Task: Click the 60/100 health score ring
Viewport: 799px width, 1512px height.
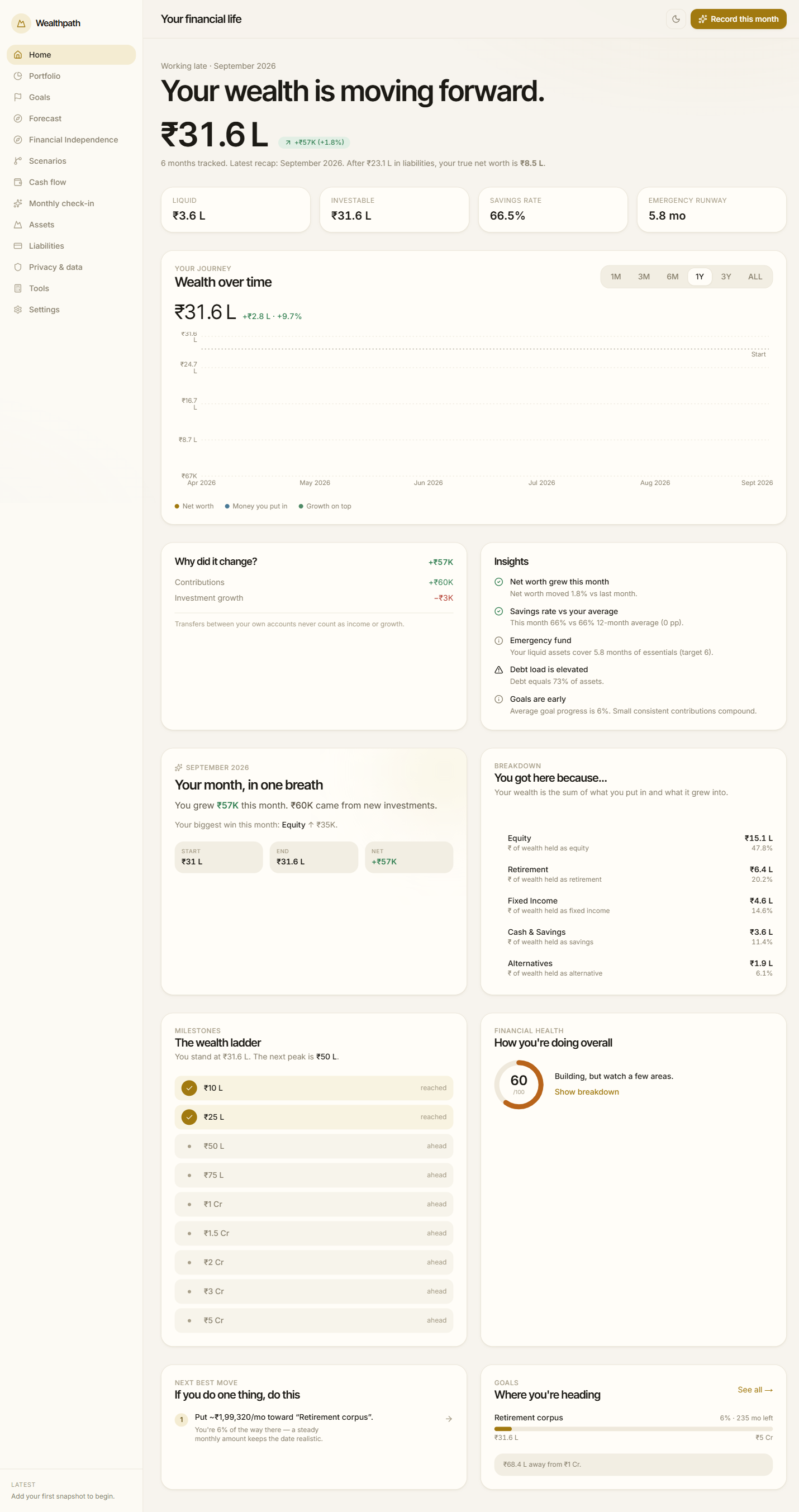Action: [x=519, y=1085]
